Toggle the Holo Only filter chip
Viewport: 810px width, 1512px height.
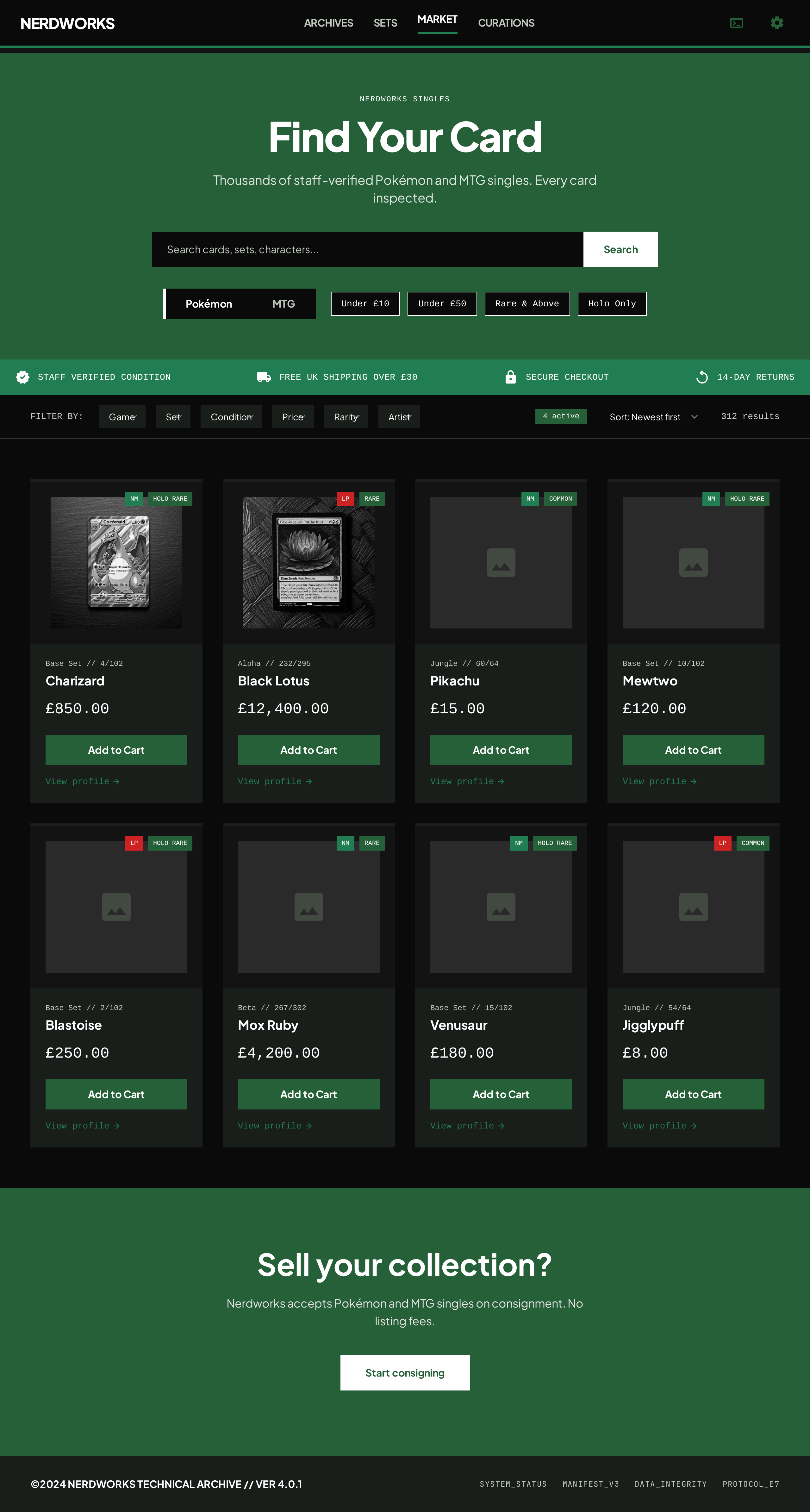click(612, 303)
